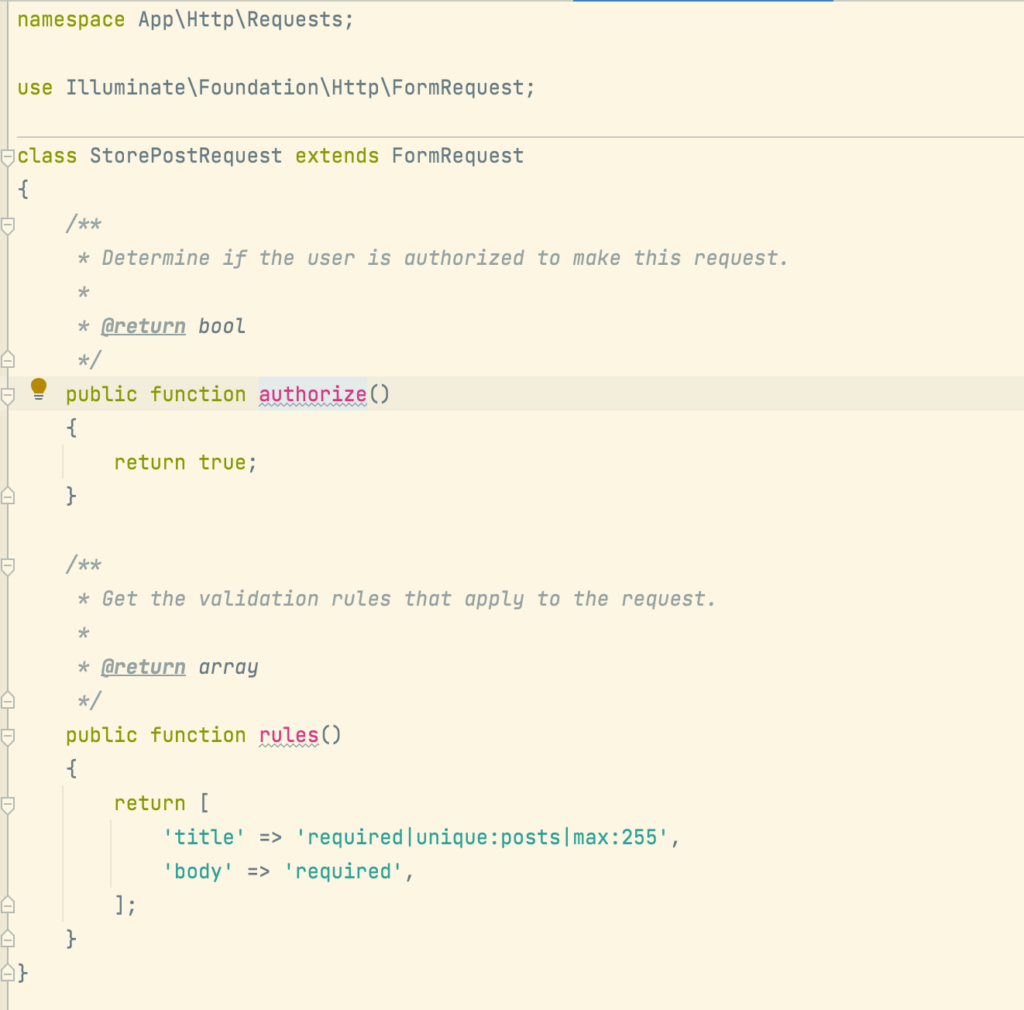1024x1010 pixels.
Task: Click the extends keyword
Action: (x=337, y=156)
